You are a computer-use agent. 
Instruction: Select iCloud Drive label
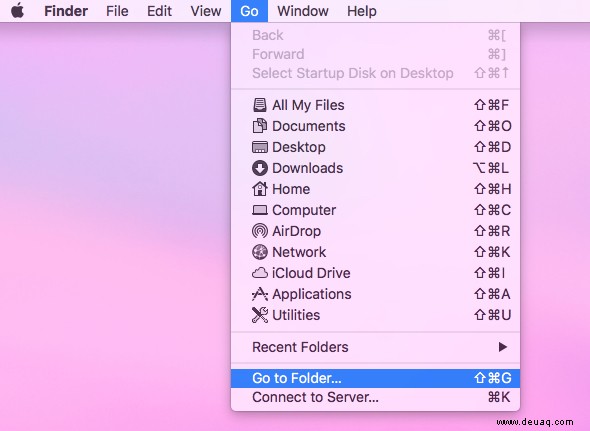click(x=311, y=273)
